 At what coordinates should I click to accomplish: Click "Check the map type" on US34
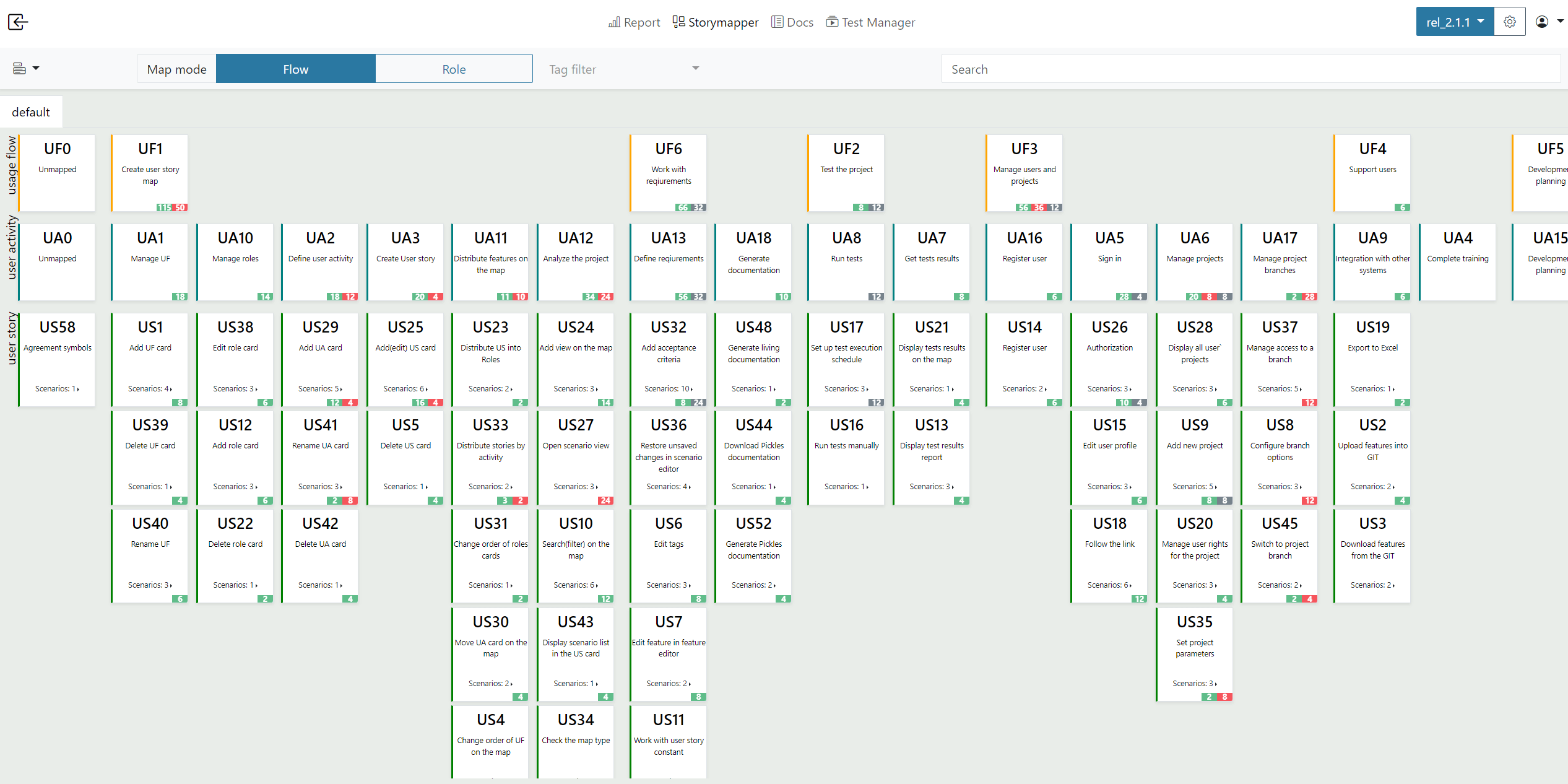pyautogui.click(x=576, y=741)
